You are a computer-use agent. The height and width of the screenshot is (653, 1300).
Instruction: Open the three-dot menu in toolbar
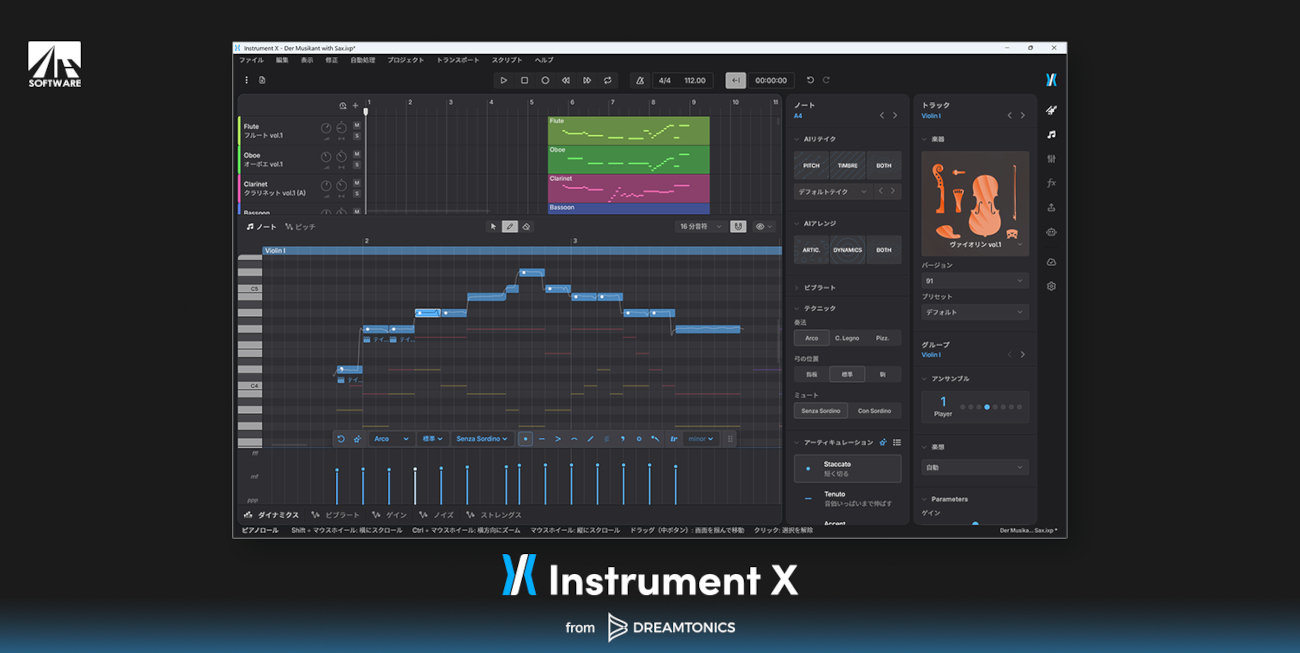click(x=246, y=80)
